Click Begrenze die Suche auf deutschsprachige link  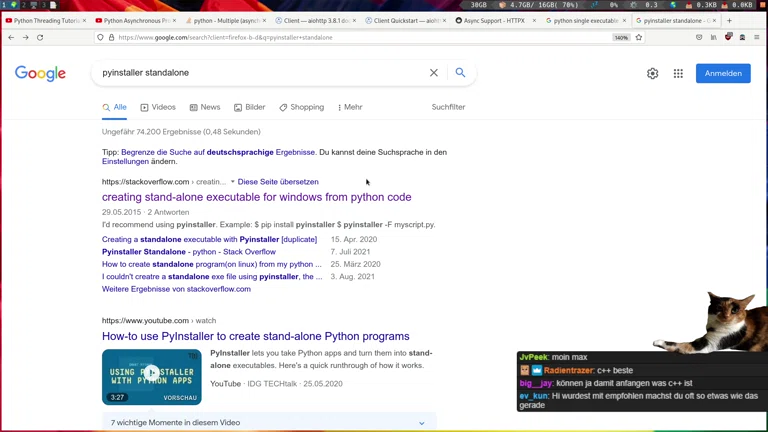point(218,152)
